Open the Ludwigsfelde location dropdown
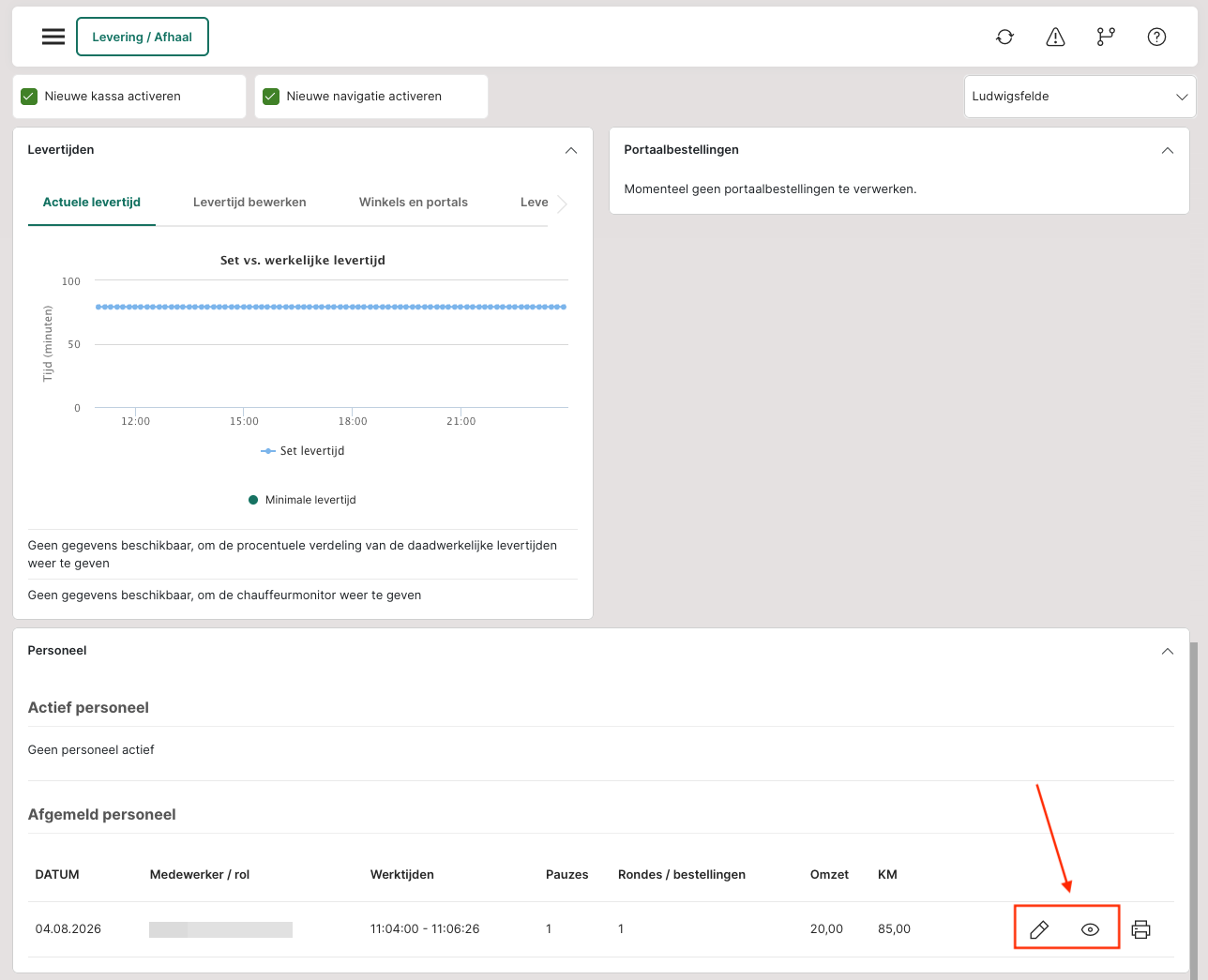Screen dimensions: 1208x980 [x=1080, y=97]
